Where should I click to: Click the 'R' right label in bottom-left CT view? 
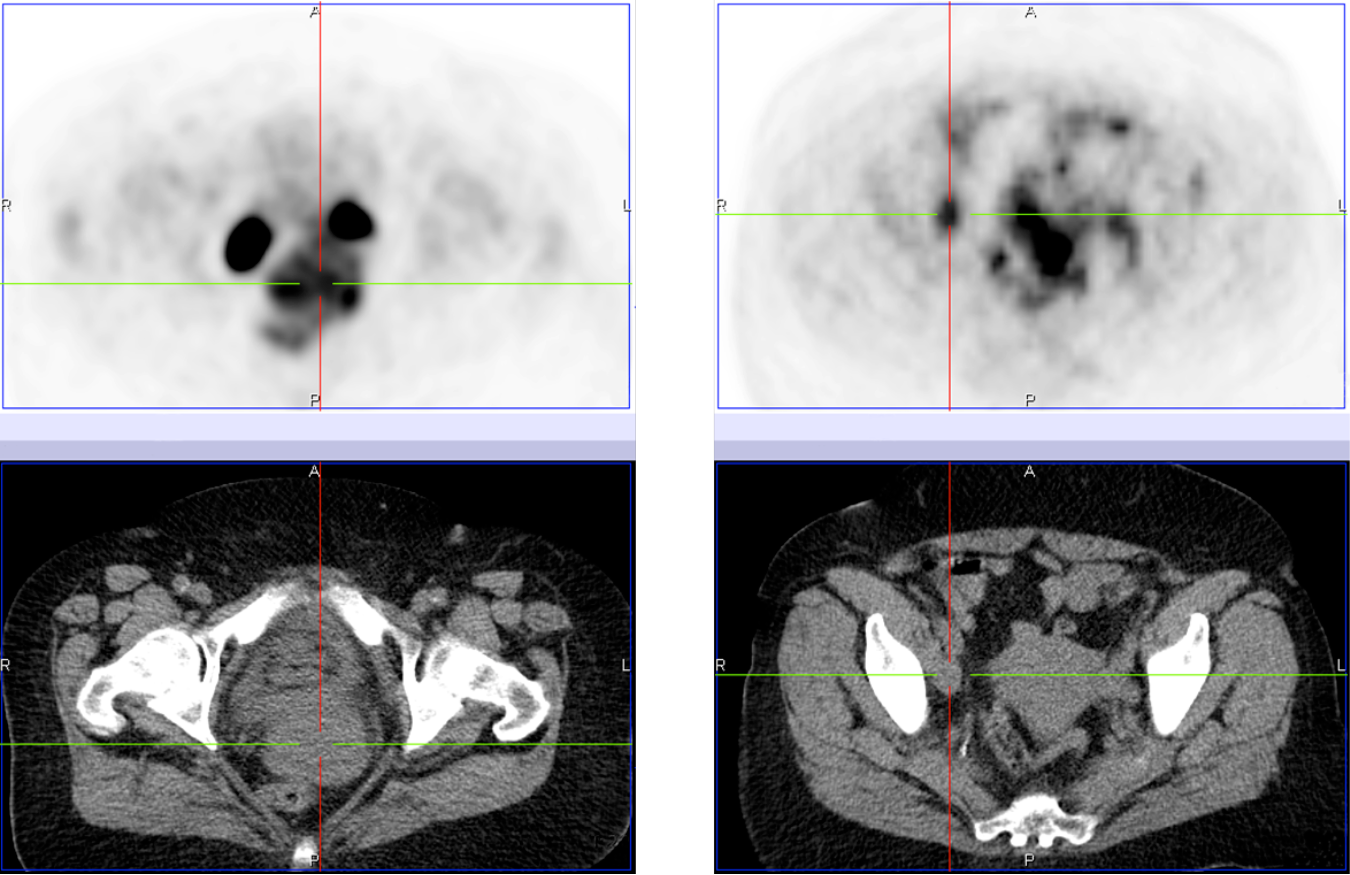point(6,665)
